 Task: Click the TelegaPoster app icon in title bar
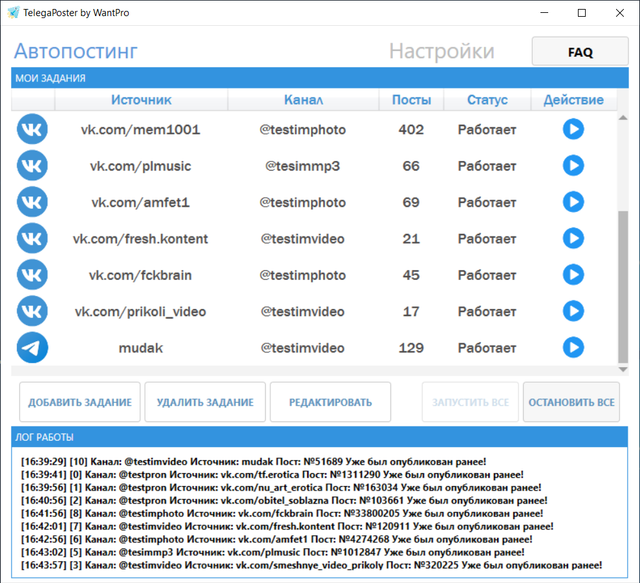click(x=13, y=13)
